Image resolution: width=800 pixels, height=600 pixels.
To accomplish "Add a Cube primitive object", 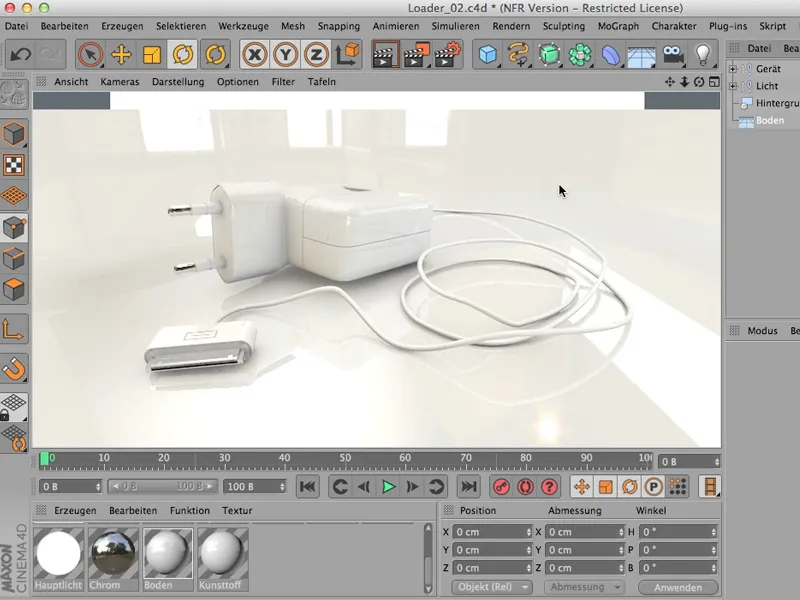I will click(487, 54).
